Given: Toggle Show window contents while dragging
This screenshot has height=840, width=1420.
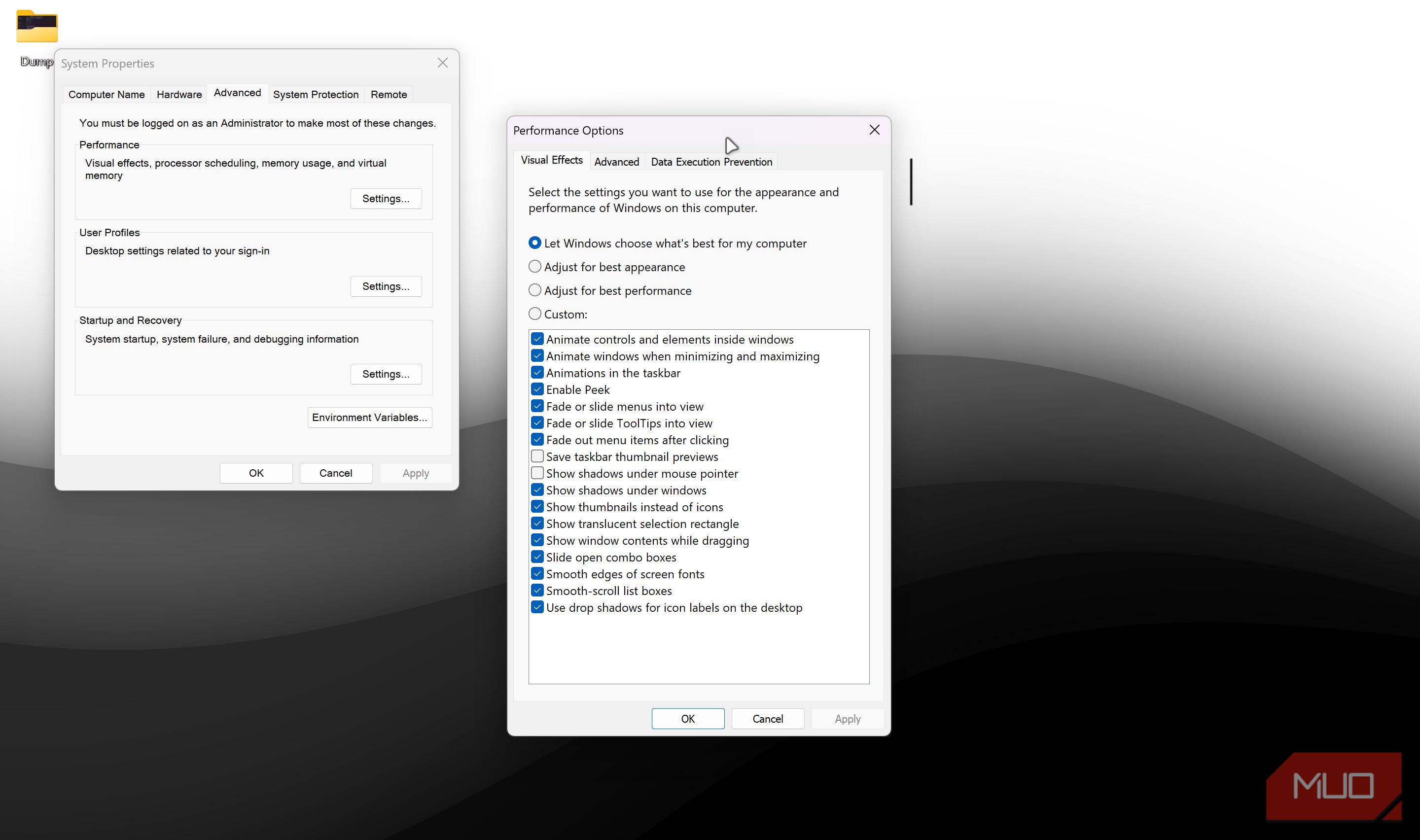Looking at the screenshot, I should coord(537,541).
